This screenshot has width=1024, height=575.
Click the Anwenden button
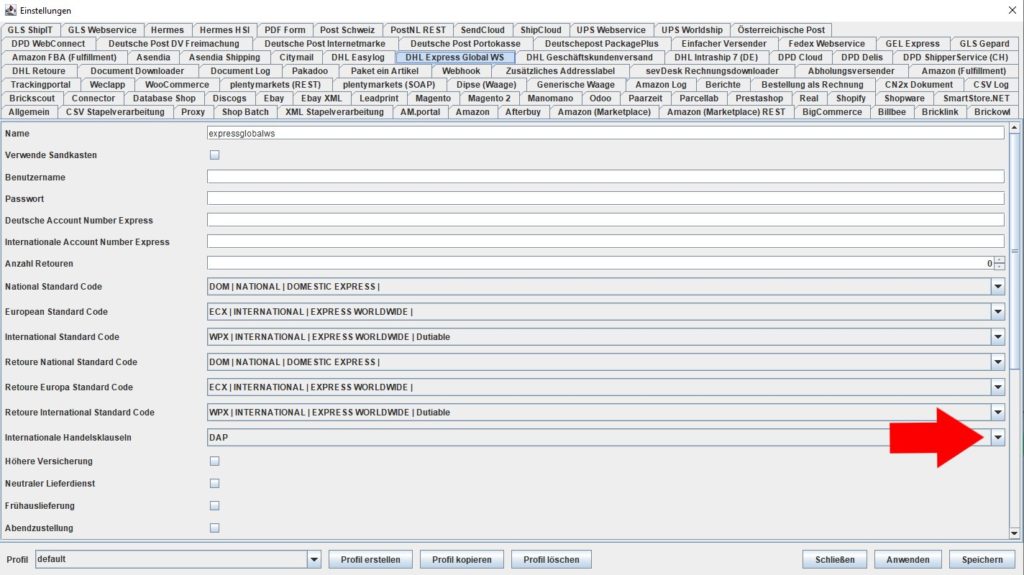(x=908, y=559)
